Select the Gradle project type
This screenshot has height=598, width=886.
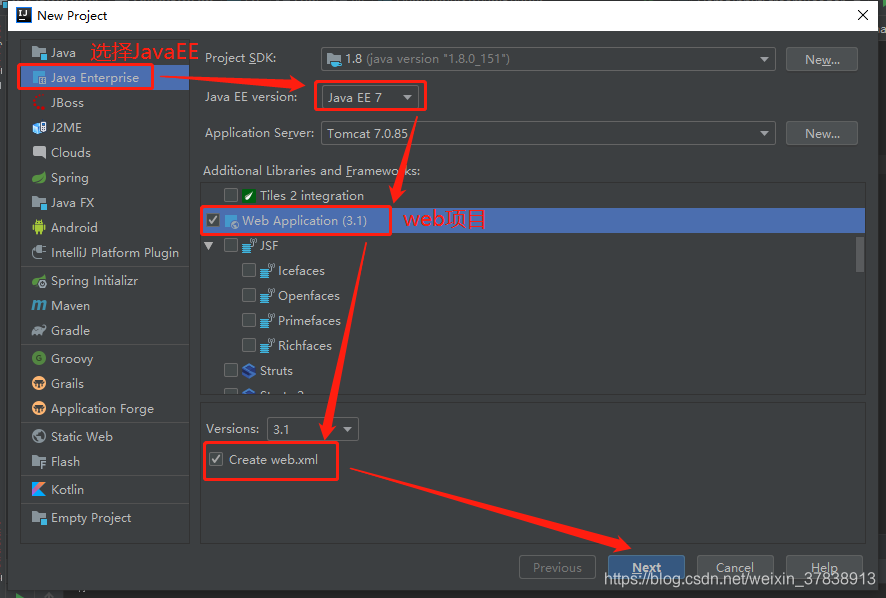[105, 331]
